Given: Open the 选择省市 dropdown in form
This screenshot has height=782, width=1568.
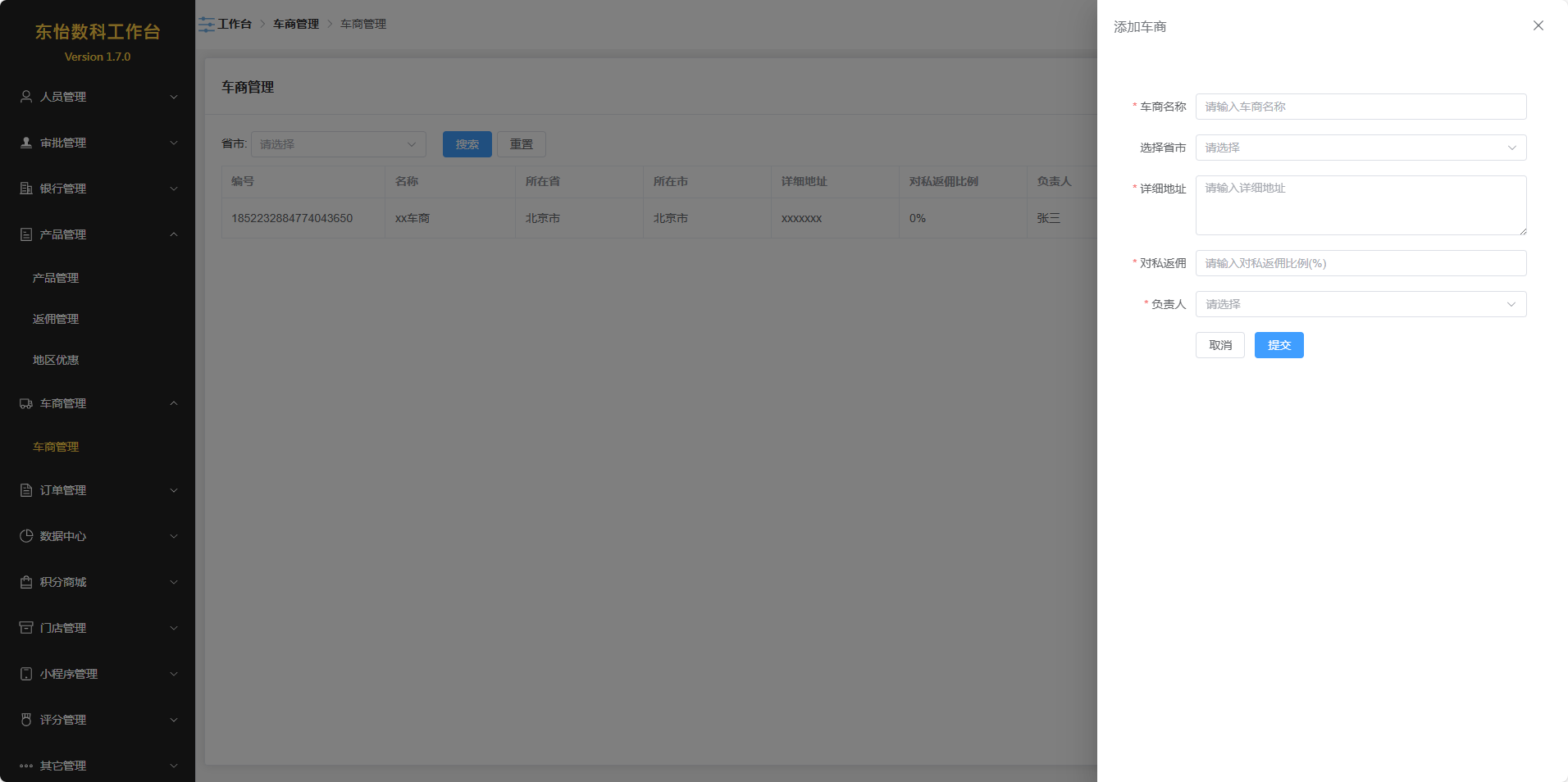Looking at the screenshot, I should 1361,148.
